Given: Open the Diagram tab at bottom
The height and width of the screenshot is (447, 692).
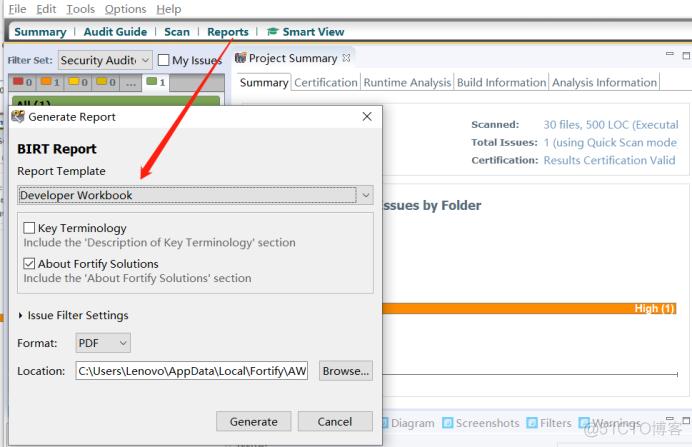Looking at the screenshot, I should 412,423.
